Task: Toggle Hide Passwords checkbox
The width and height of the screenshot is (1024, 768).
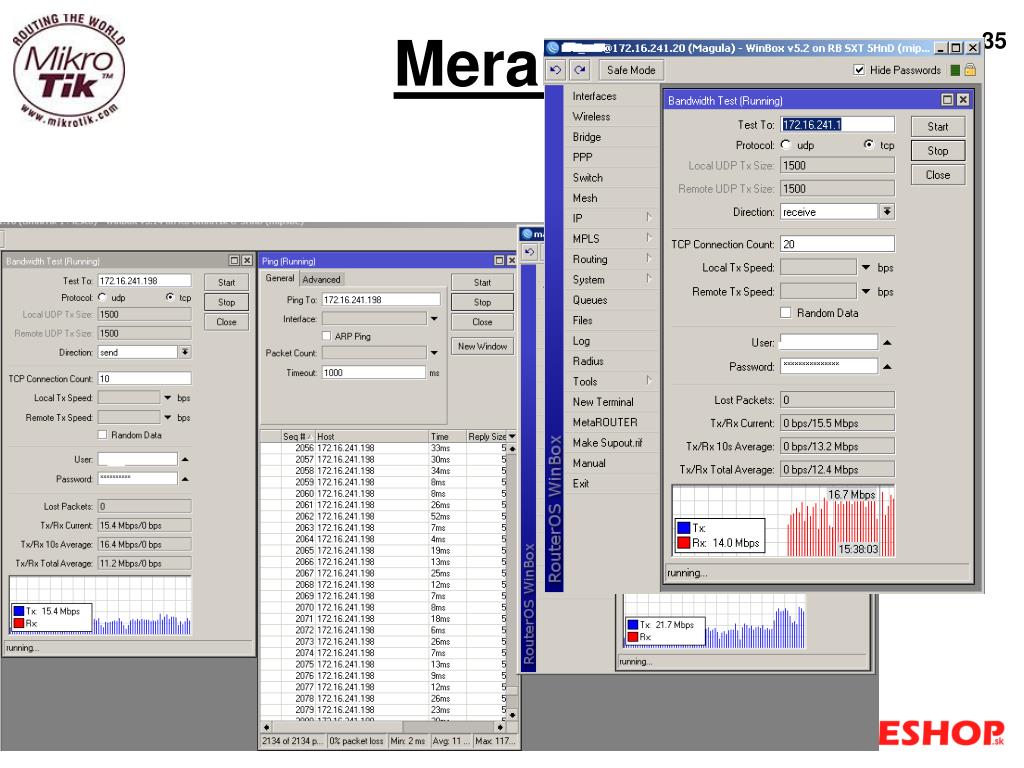Action: coord(859,70)
